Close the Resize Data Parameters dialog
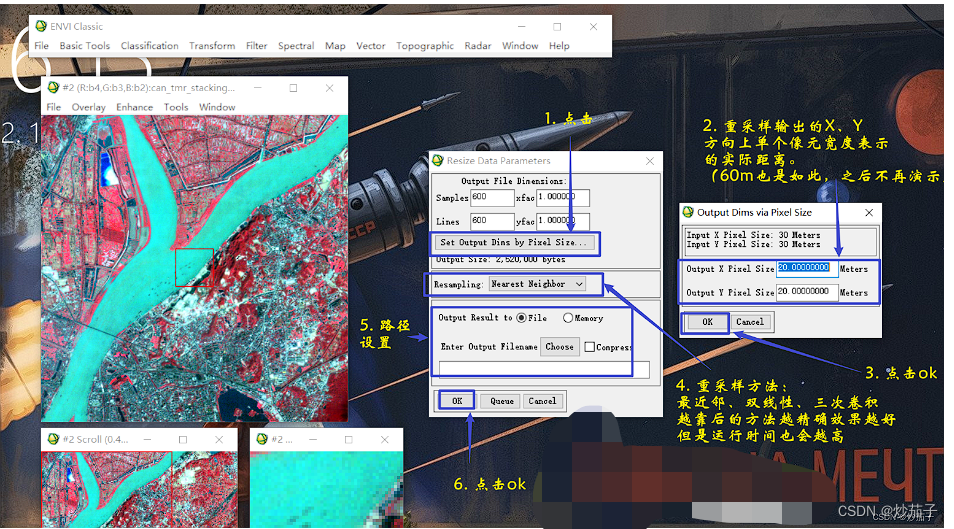The height and width of the screenshot is (529, 954). click(x=650, y=161)
